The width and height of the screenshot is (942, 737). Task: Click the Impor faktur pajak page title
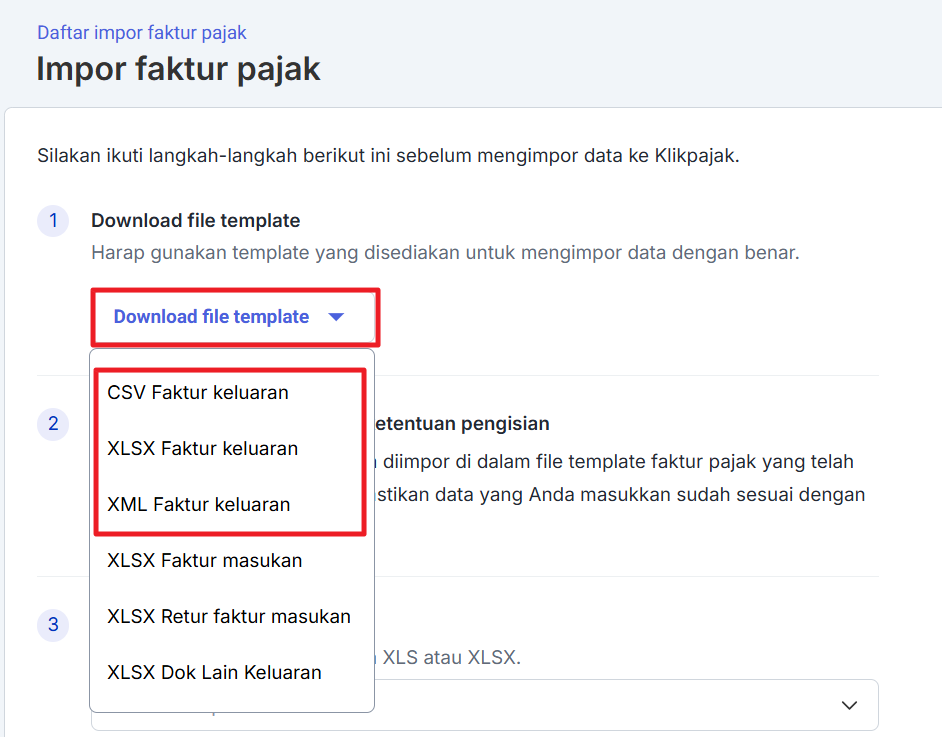click(179, 69)
